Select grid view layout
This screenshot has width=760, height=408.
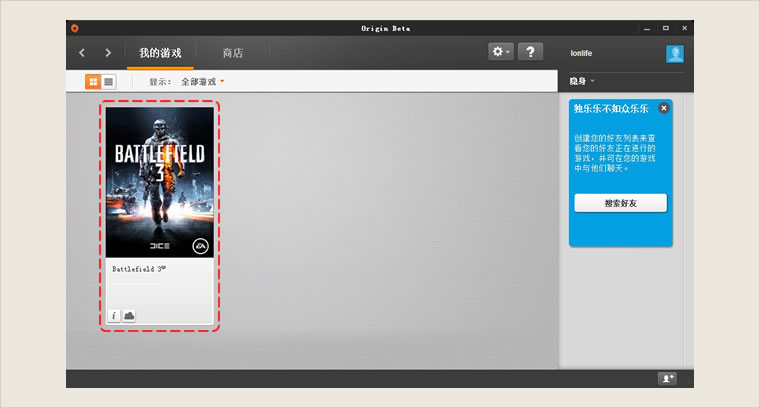coord(93,82)
